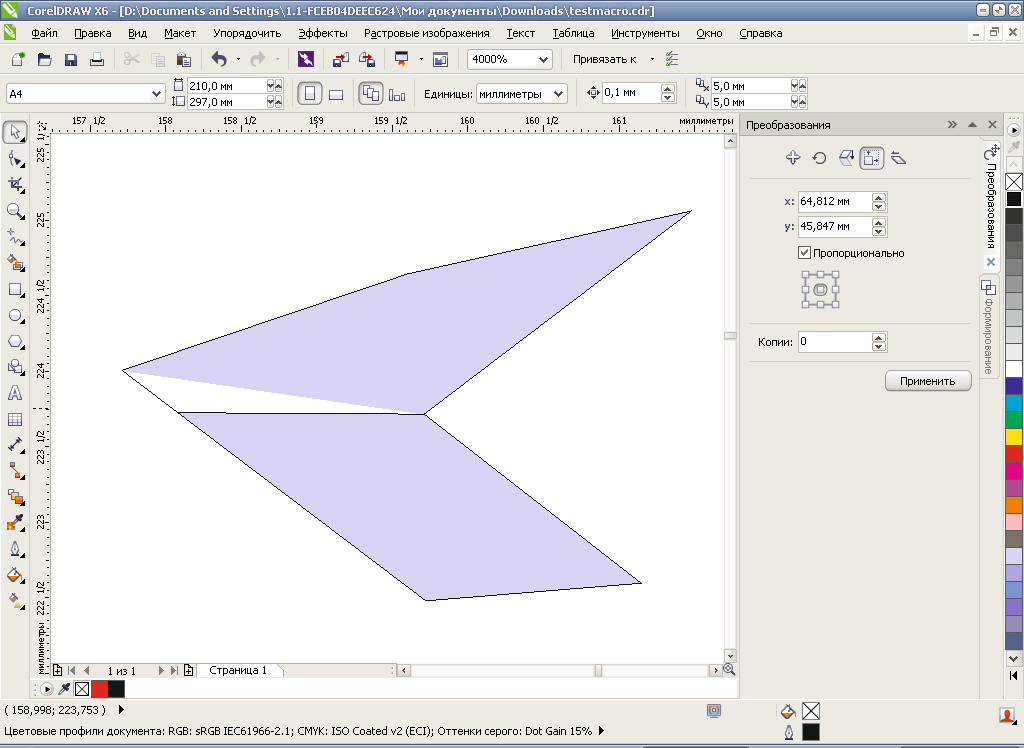Save the document
The width and height of the screenshot is (1024, 748).
click(71, 59)
